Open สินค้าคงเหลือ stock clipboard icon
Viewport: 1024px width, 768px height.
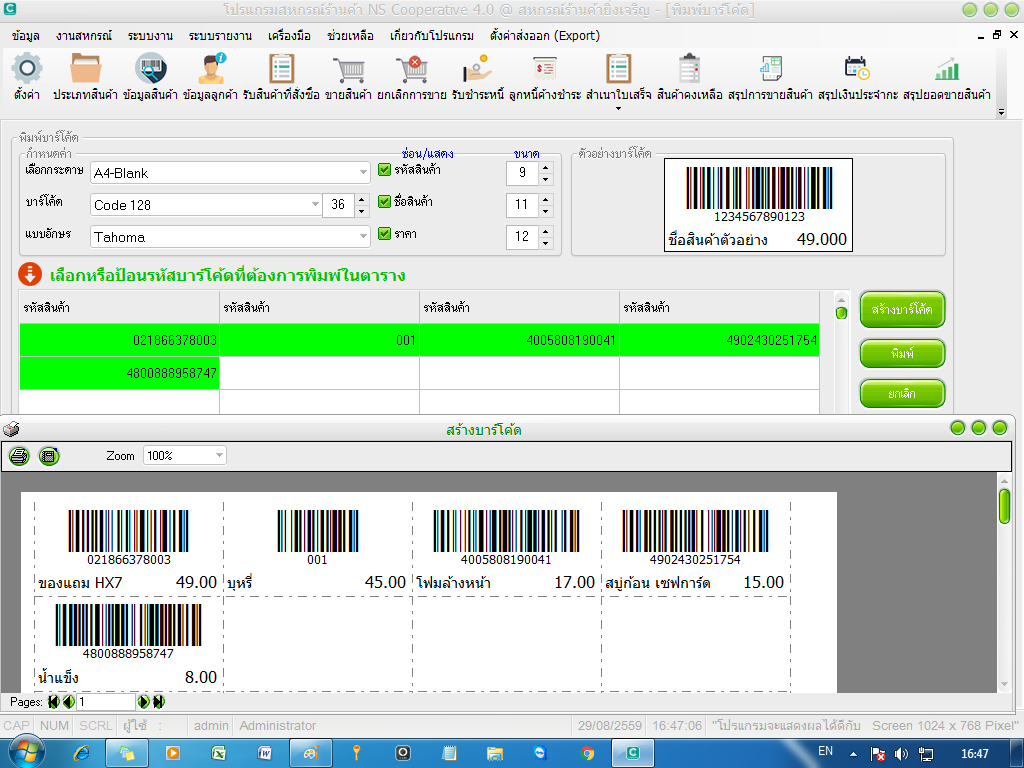click(x=690, y=69)
